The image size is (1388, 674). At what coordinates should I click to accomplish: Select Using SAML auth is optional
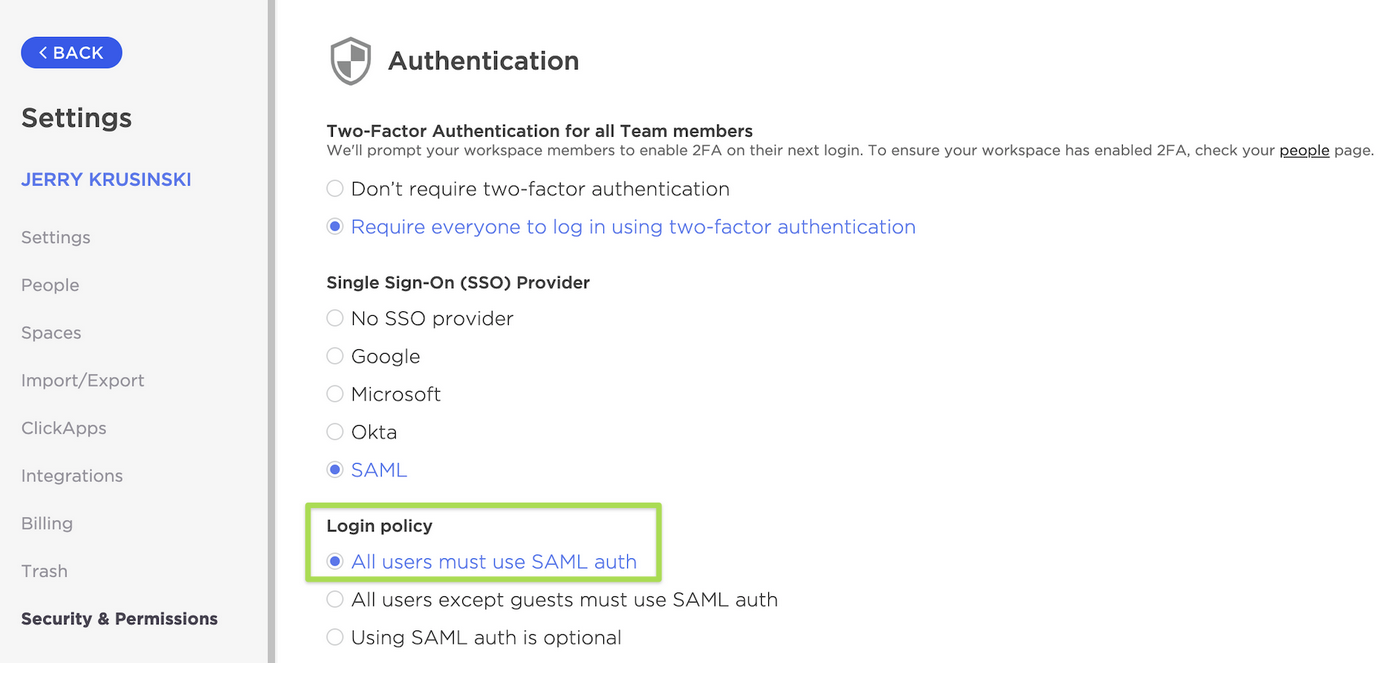coord(335,638)
